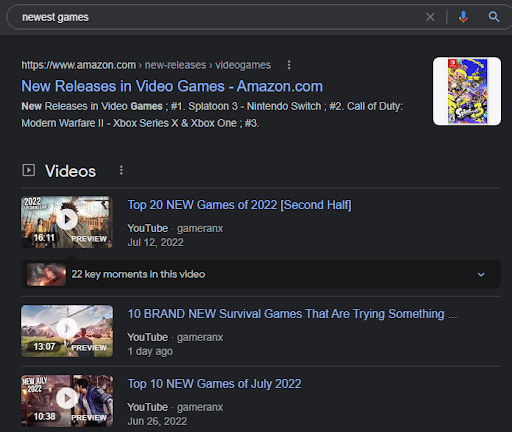
Task: Start voice search with the microphone icon
Action: coord(463,17)
